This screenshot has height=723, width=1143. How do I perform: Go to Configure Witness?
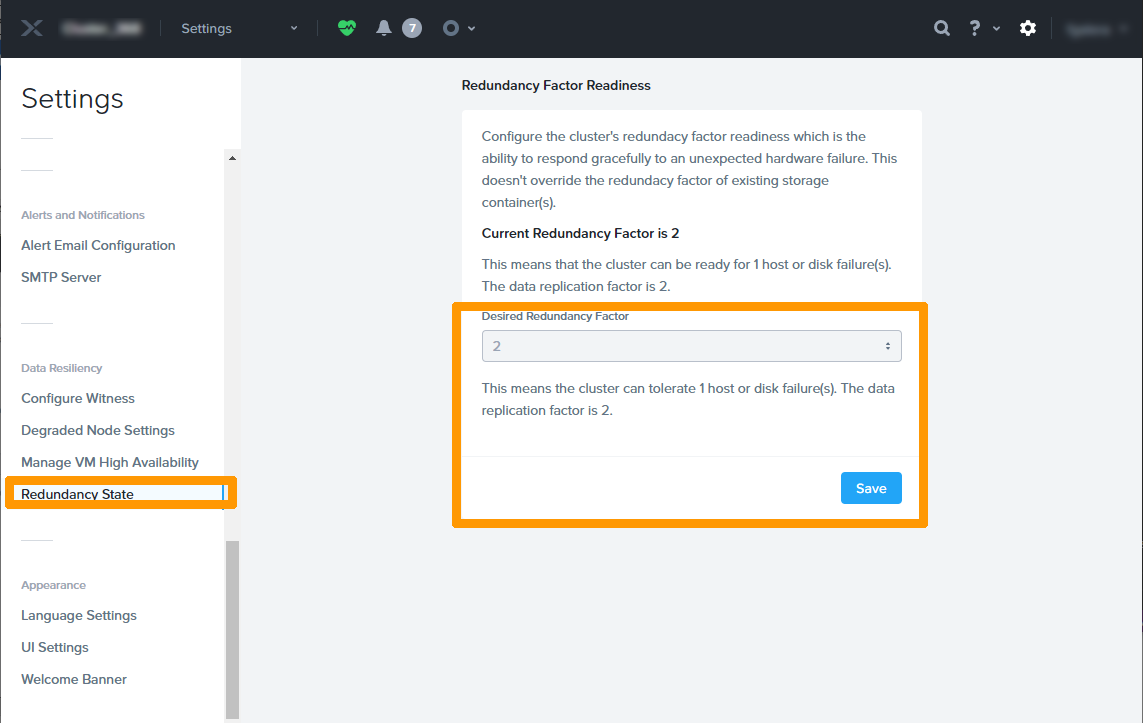(x=78, y=398)
